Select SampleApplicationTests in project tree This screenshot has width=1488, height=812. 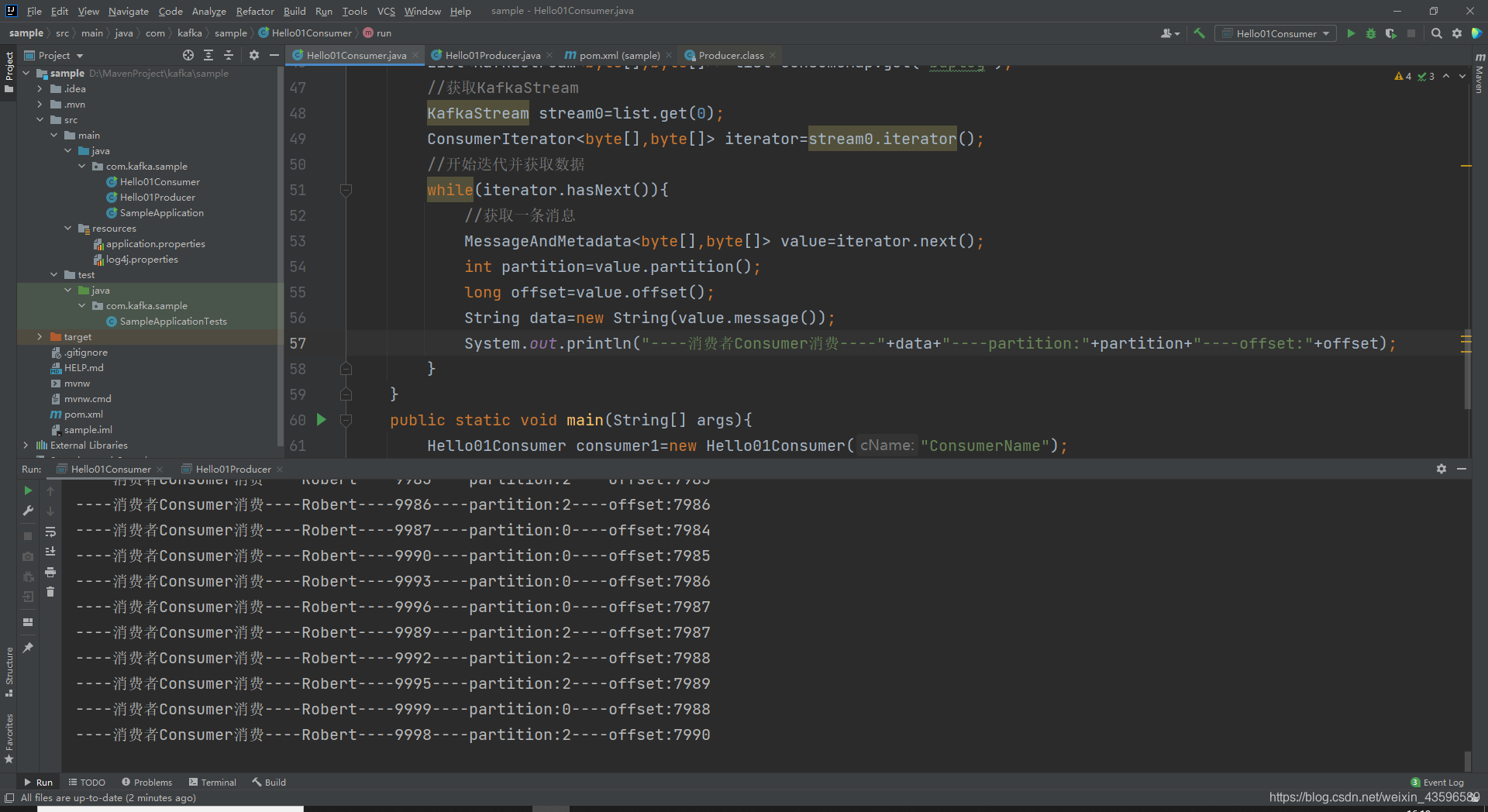173,321
